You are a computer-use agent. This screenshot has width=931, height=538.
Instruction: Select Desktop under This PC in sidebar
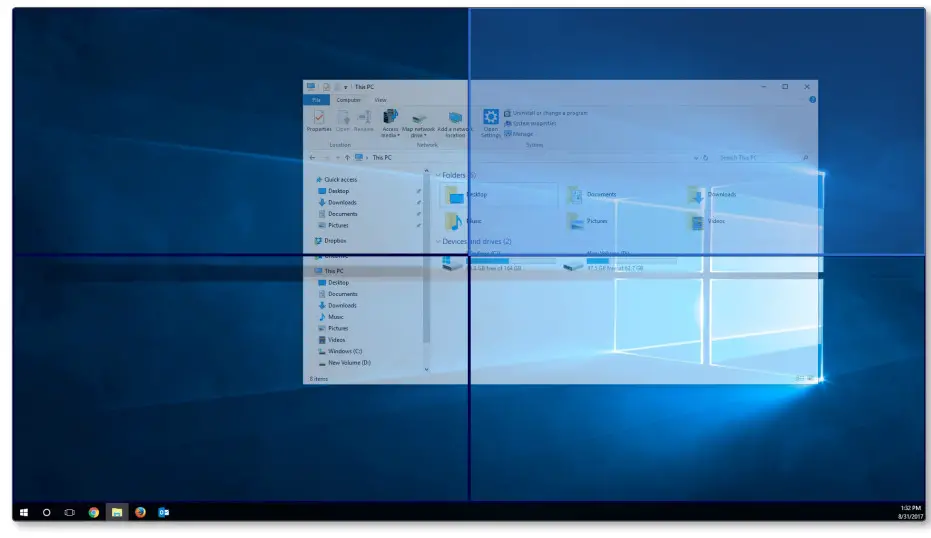pyautogui.click(x=334, y=283)
